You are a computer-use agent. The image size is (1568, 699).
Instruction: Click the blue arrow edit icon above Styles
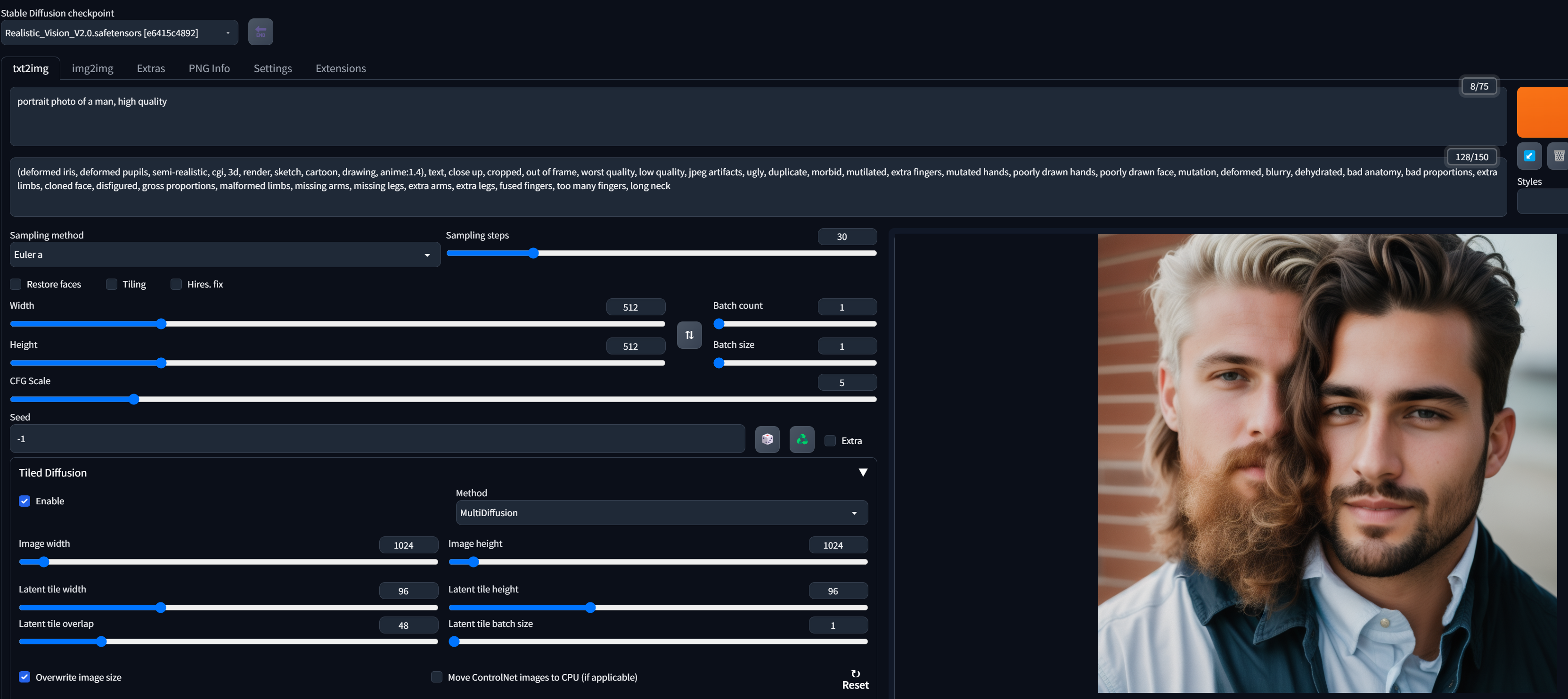point(1530,155)
